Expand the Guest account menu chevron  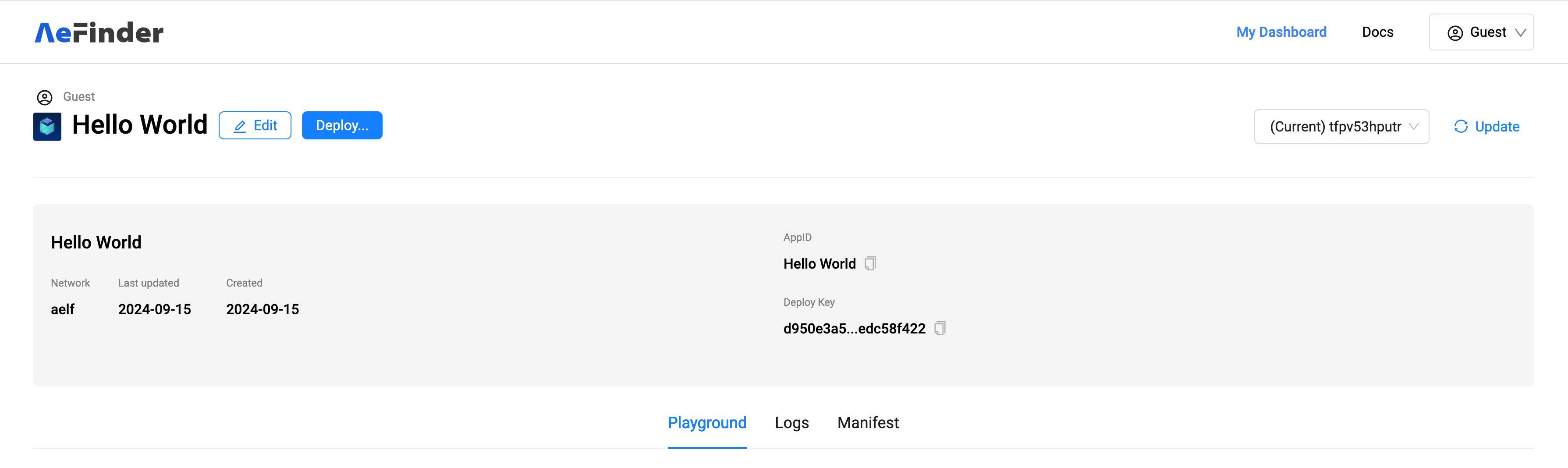tap(1520, 33)
